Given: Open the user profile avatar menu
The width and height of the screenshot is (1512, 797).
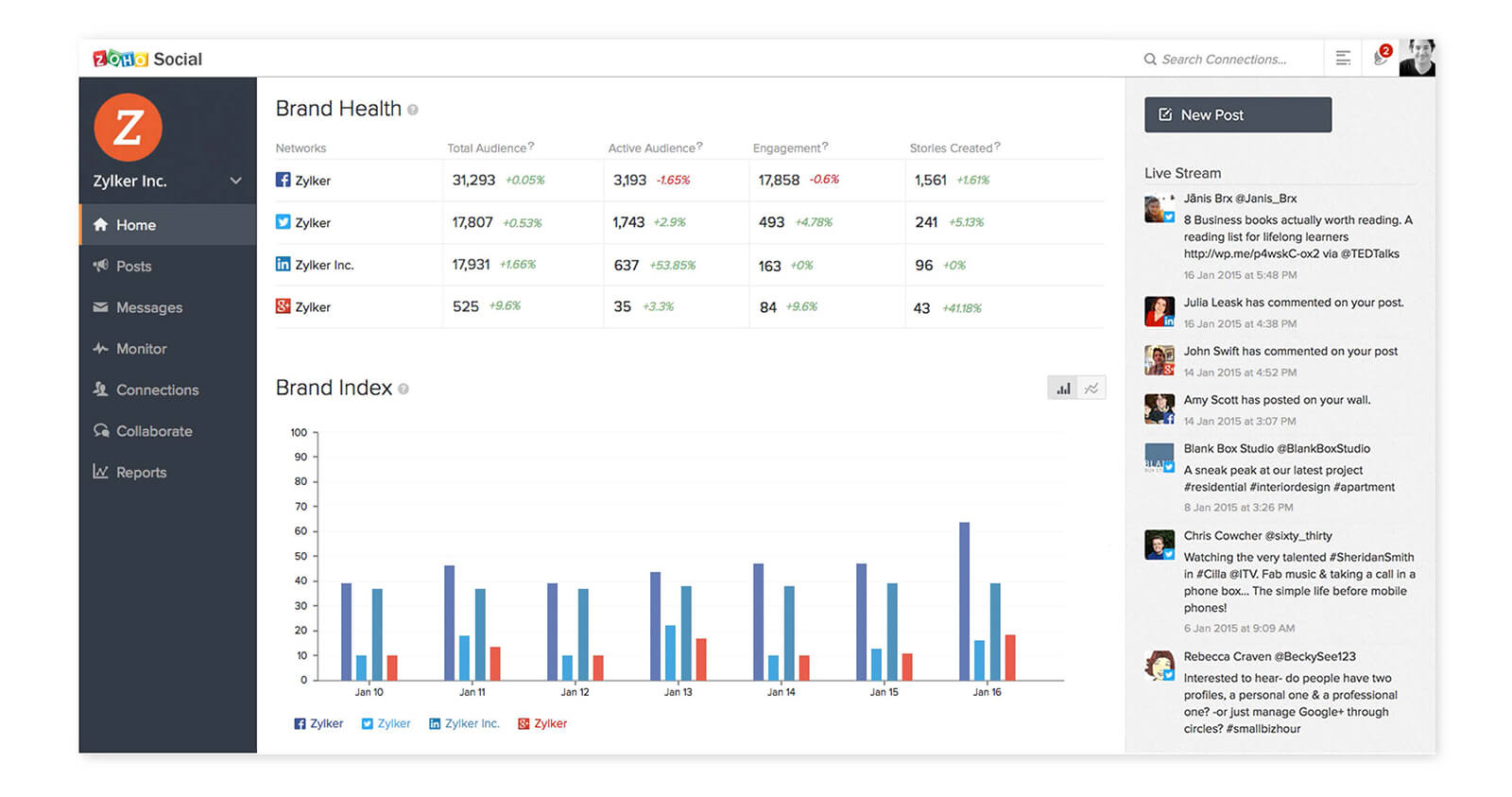Looking at the screenshot, I should pyautogui.click(x=1417, y=58).
